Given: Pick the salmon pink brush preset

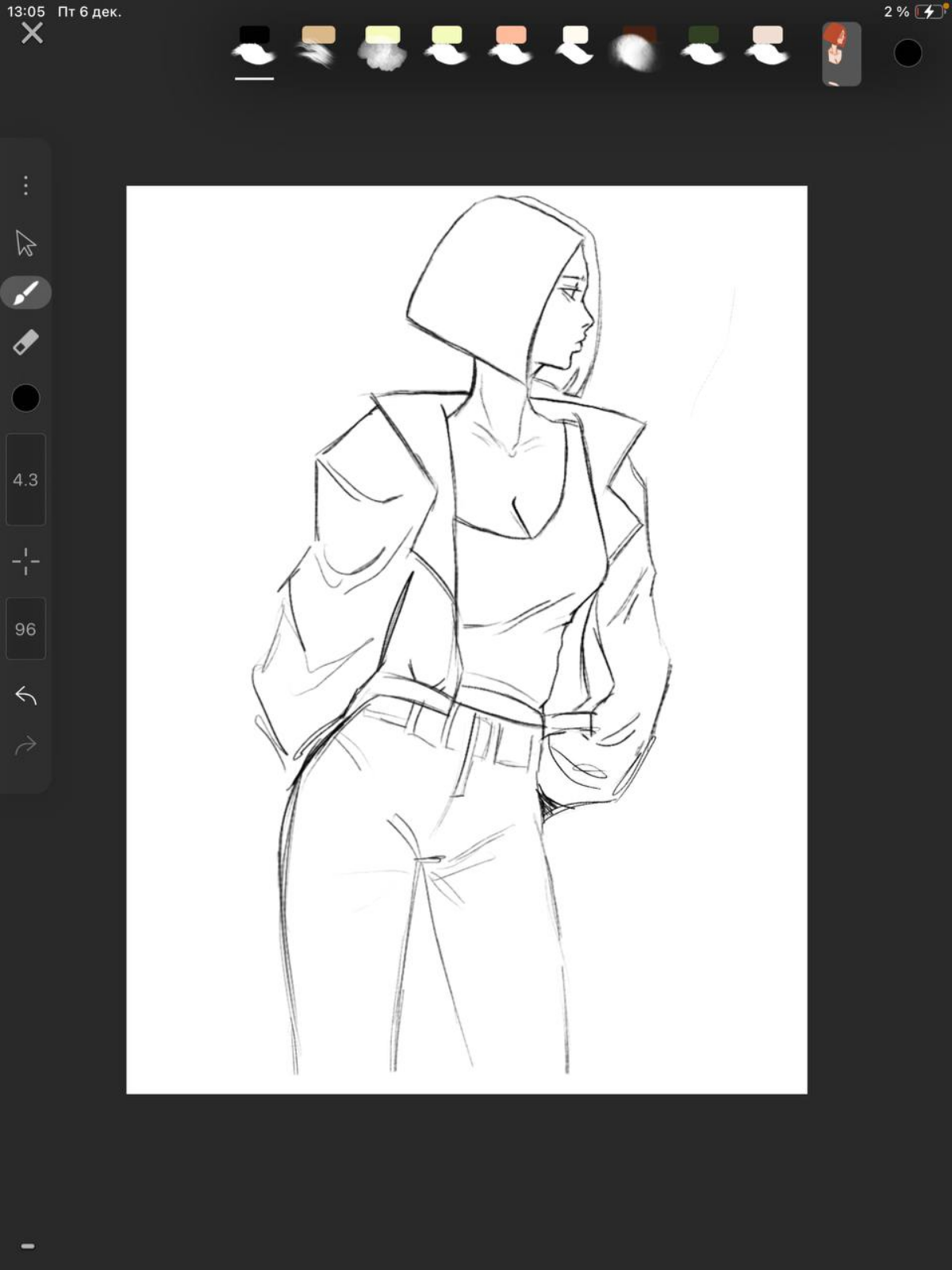Looking at the screenshot, I should 511,47.
